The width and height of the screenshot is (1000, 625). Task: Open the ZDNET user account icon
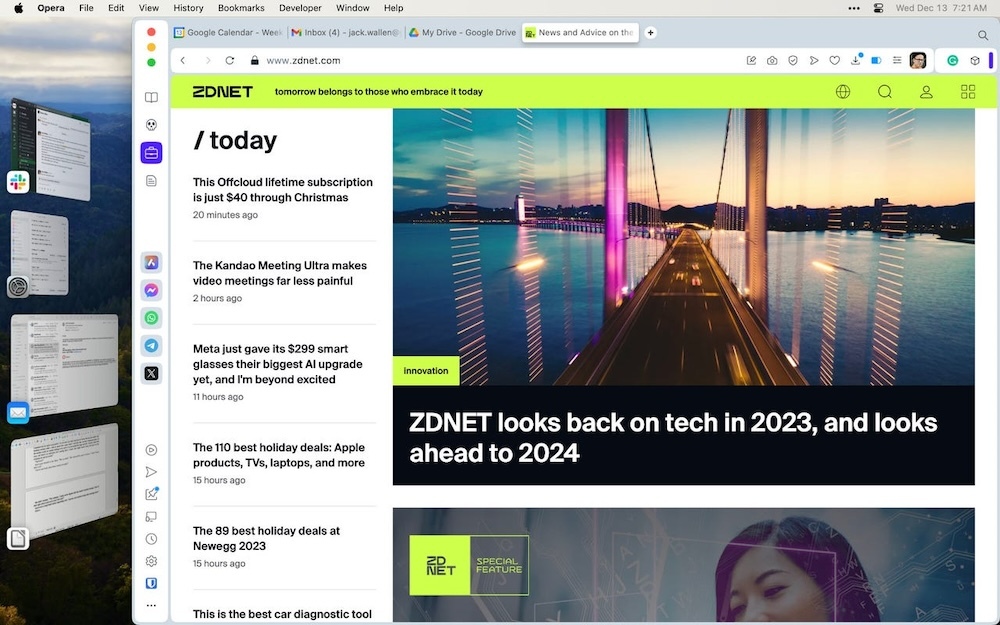click(926, 92)
